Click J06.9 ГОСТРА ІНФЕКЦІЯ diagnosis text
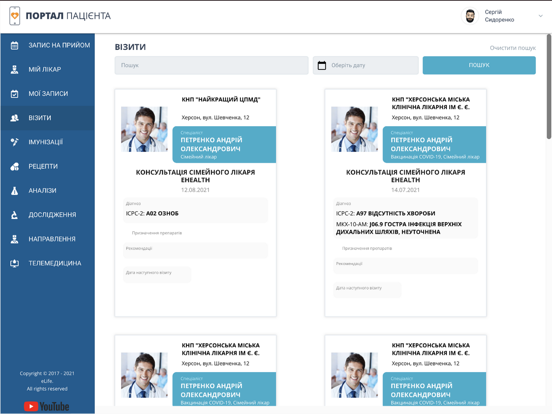Screen dimensions: 552x414 point(399,228)
